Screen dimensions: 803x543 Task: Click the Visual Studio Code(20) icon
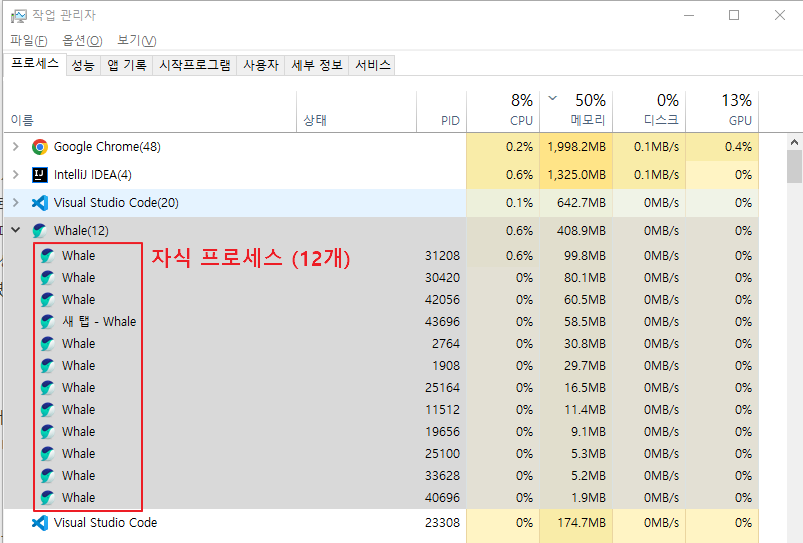40,203
